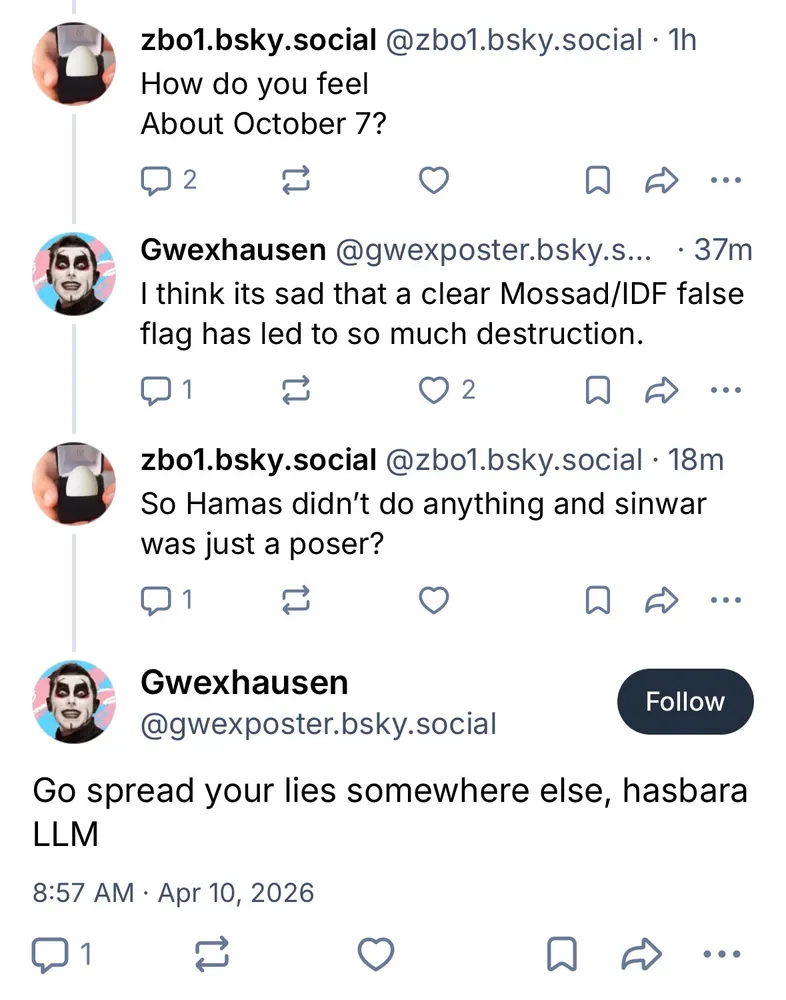Like the "Go spread your lies" post

[x=376, y=955]
